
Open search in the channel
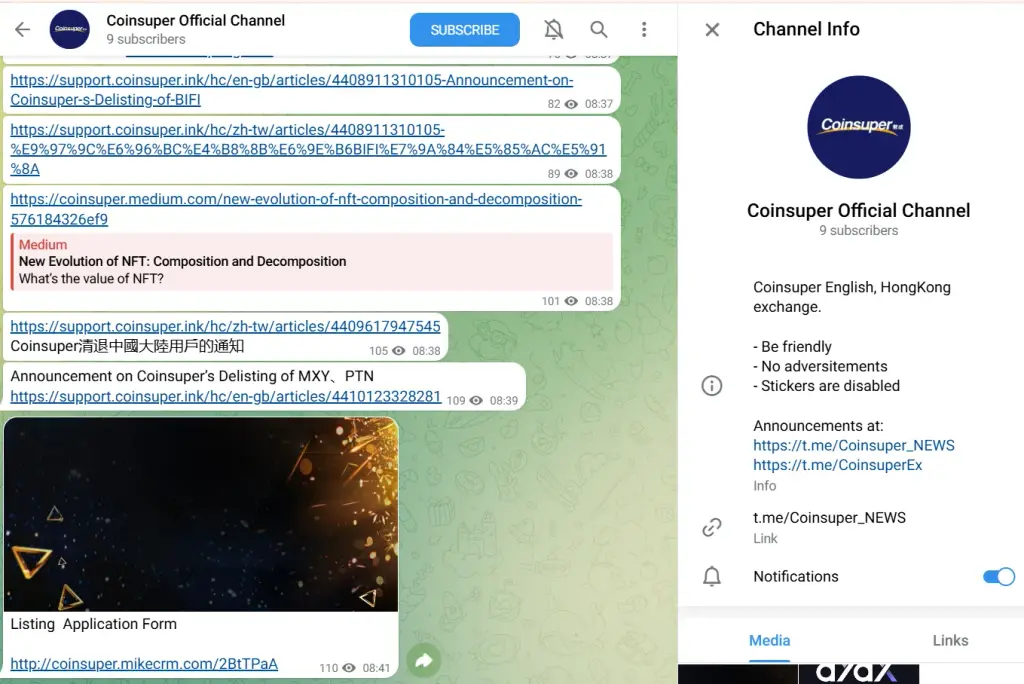(x=598, y=29)
